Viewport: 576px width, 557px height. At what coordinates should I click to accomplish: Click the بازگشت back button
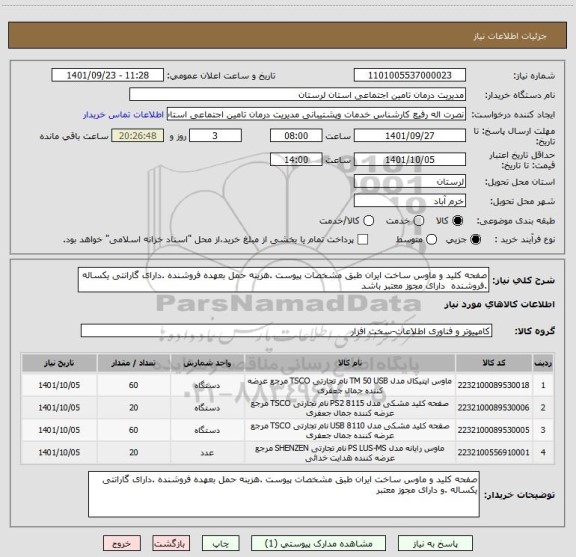(x=171, y=543)
